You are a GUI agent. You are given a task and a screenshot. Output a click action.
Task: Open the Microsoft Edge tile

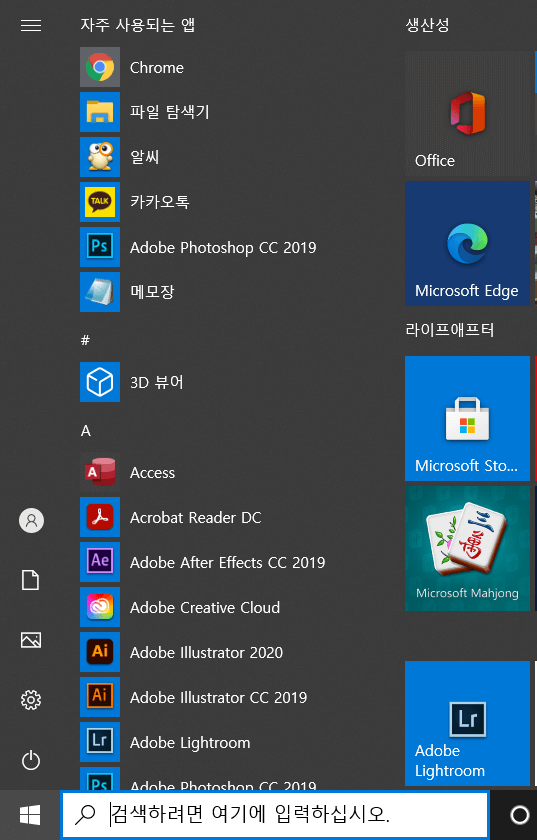[x=467, y=243]
